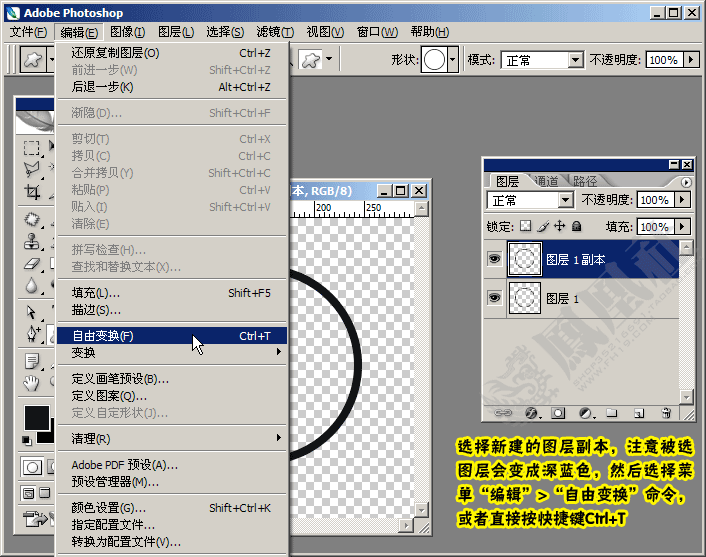Viewport: 706px width, 557px height.
Task: Choose 后退一步(K) command
Action: tap(172, 87)
